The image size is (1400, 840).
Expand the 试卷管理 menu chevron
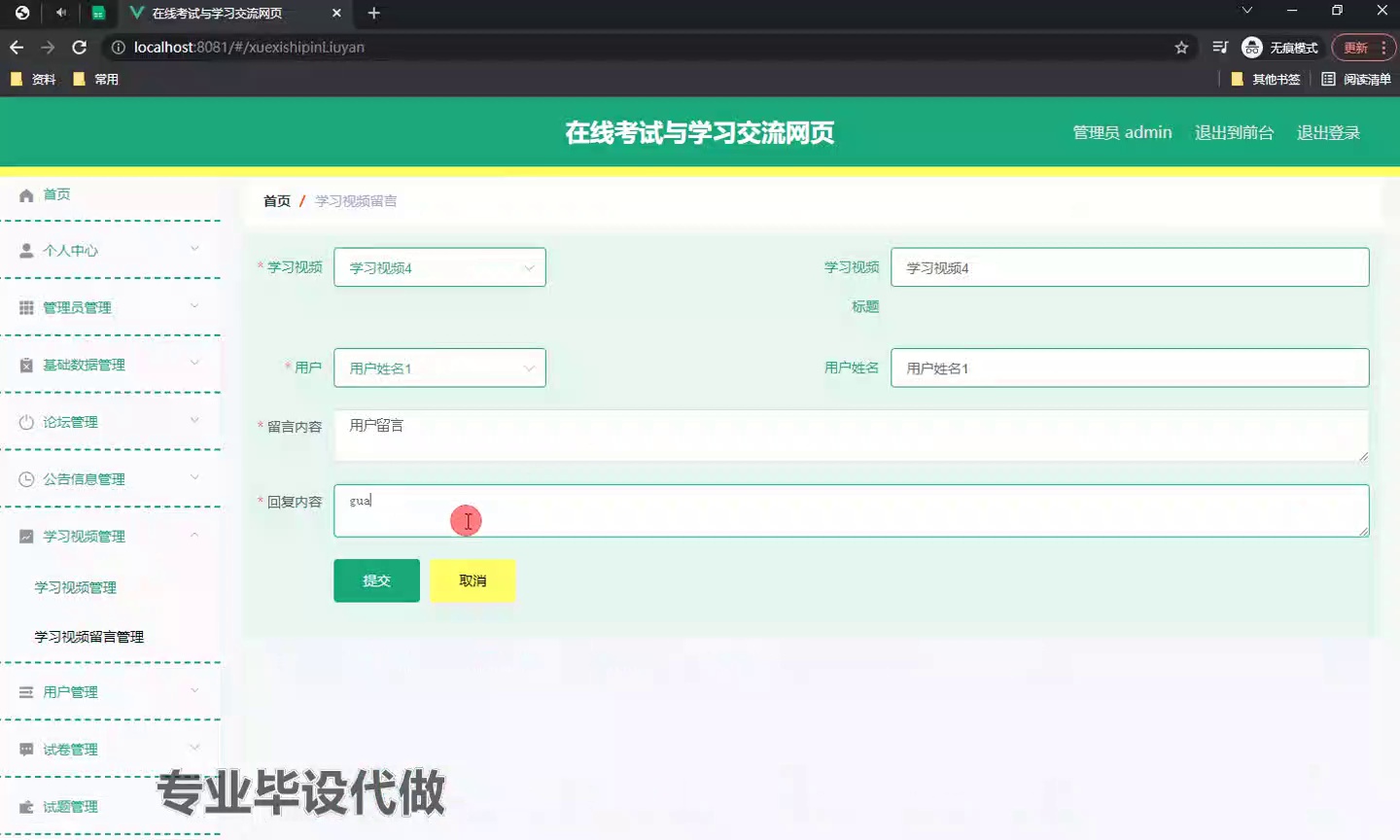(x=194, y=748)
